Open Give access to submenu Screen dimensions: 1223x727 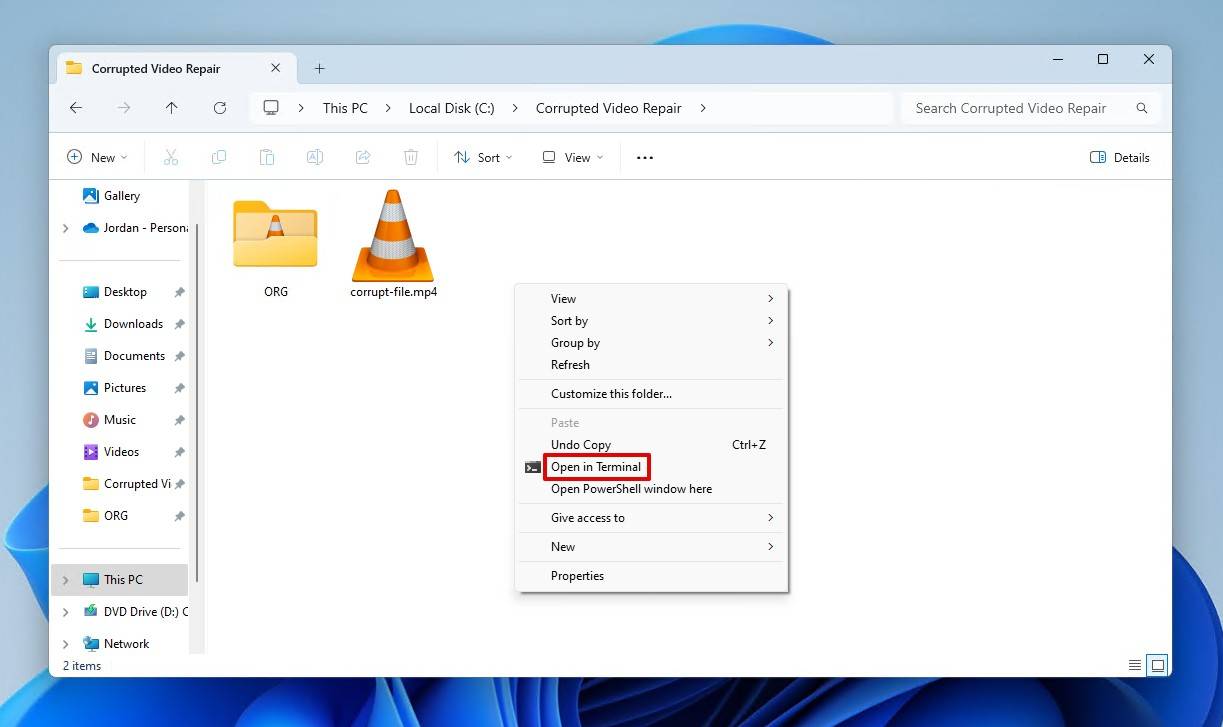651,518
